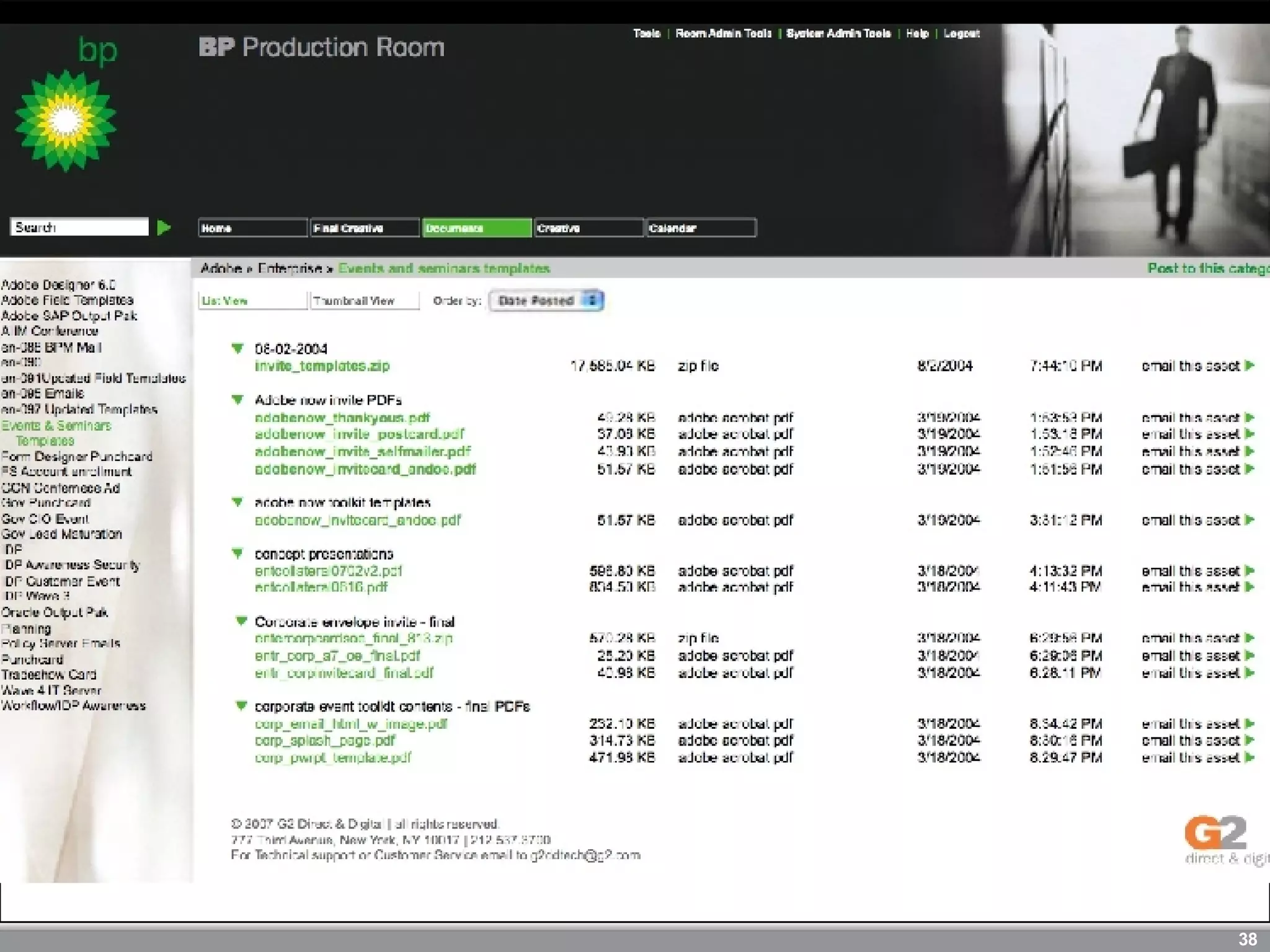This screenshot has width=1270, height=952.
Task: Click email arrow for entcollateral0702v2.pdf row
Action: 1250,570
